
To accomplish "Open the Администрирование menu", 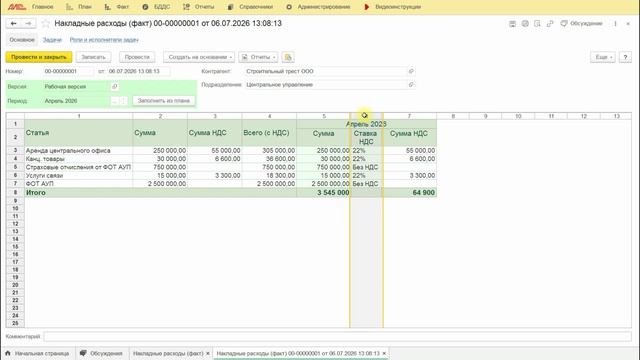I will 318,7.
